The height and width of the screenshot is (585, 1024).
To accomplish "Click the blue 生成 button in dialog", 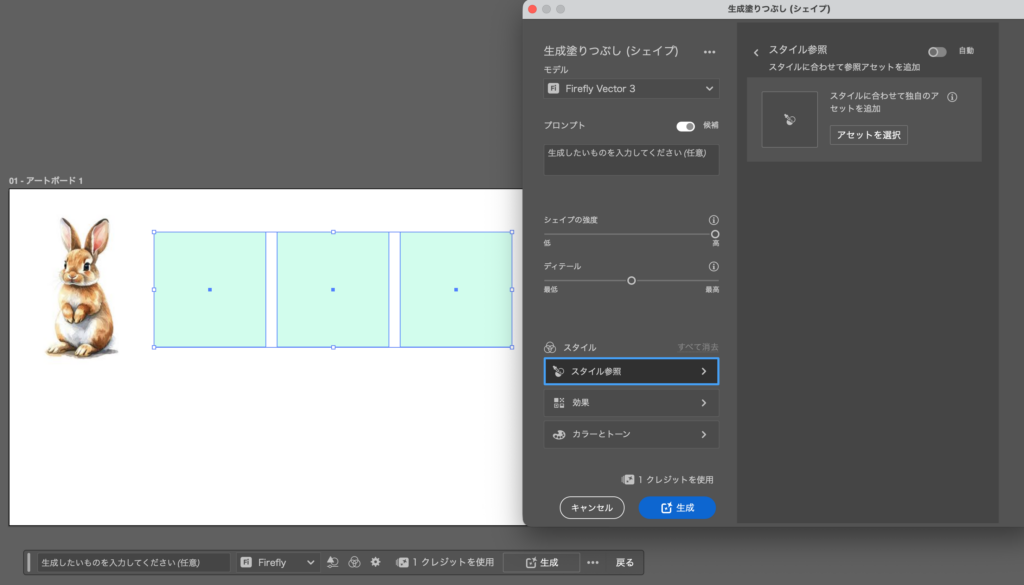I will coord(677,508).
